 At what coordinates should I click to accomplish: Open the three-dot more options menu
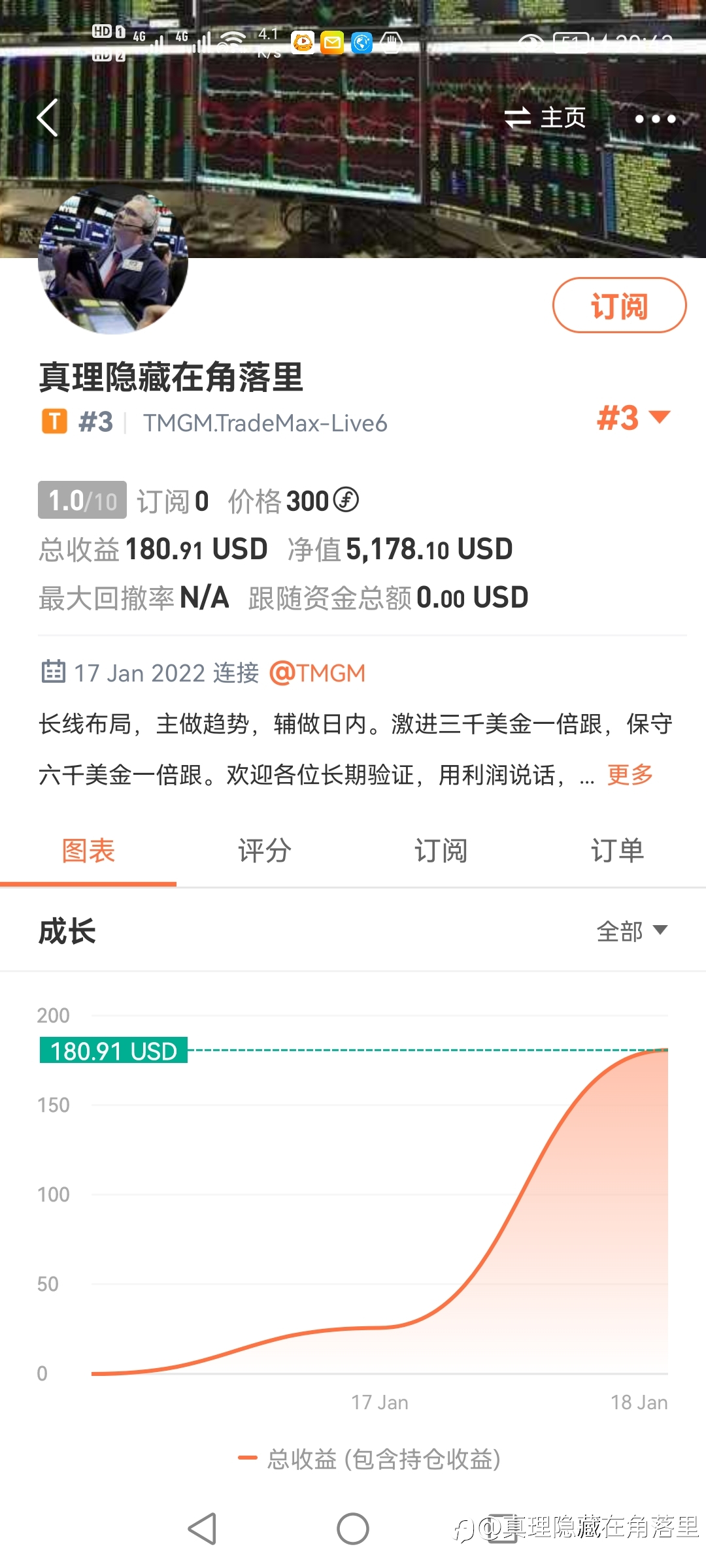[655, 118]
